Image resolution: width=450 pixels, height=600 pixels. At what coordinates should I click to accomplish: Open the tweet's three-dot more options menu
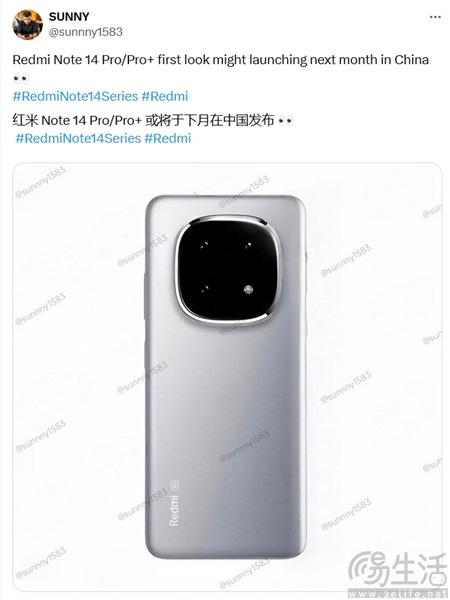pyautogui.click(x=435, y=17)
